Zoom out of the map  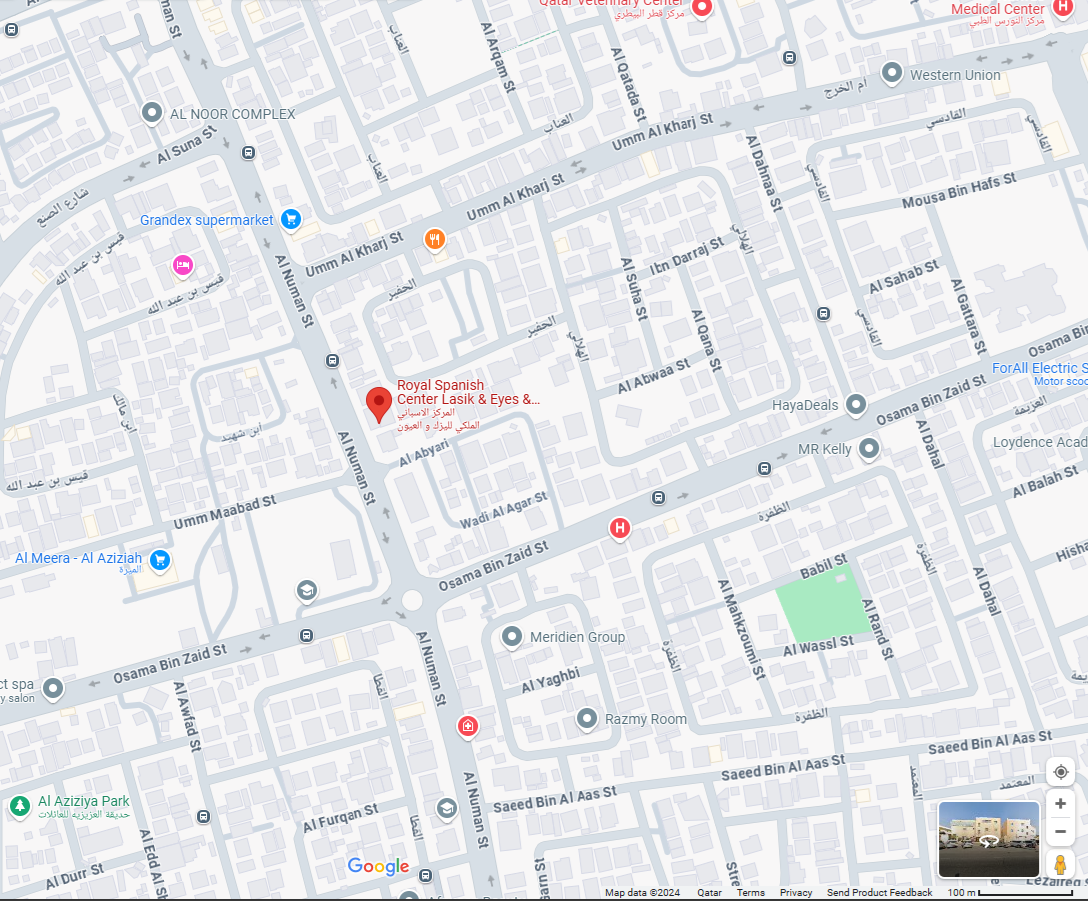click(1060, 832)
